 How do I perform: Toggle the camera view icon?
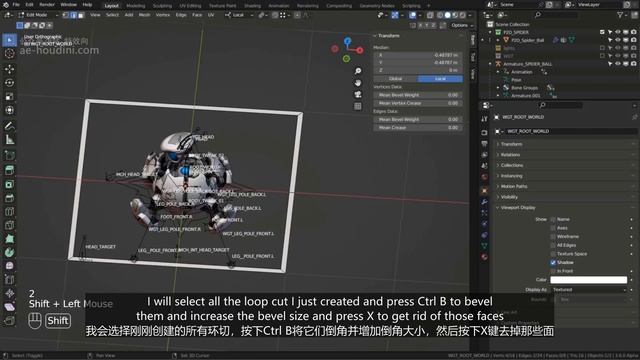pos(358,95)
